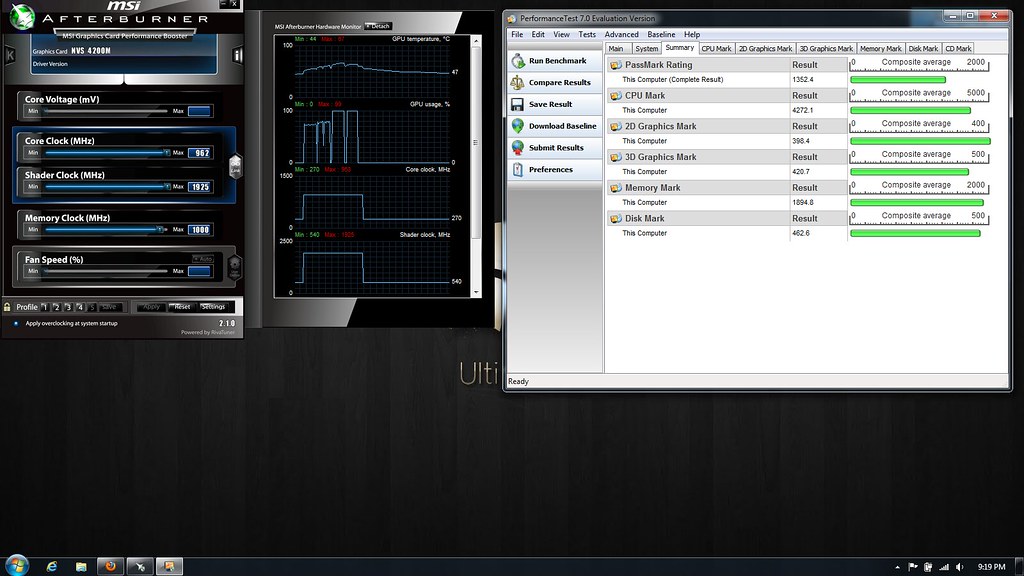Click the Memory Clock value field 1000
Screen dimensions: 1024x576
point(200,230)
